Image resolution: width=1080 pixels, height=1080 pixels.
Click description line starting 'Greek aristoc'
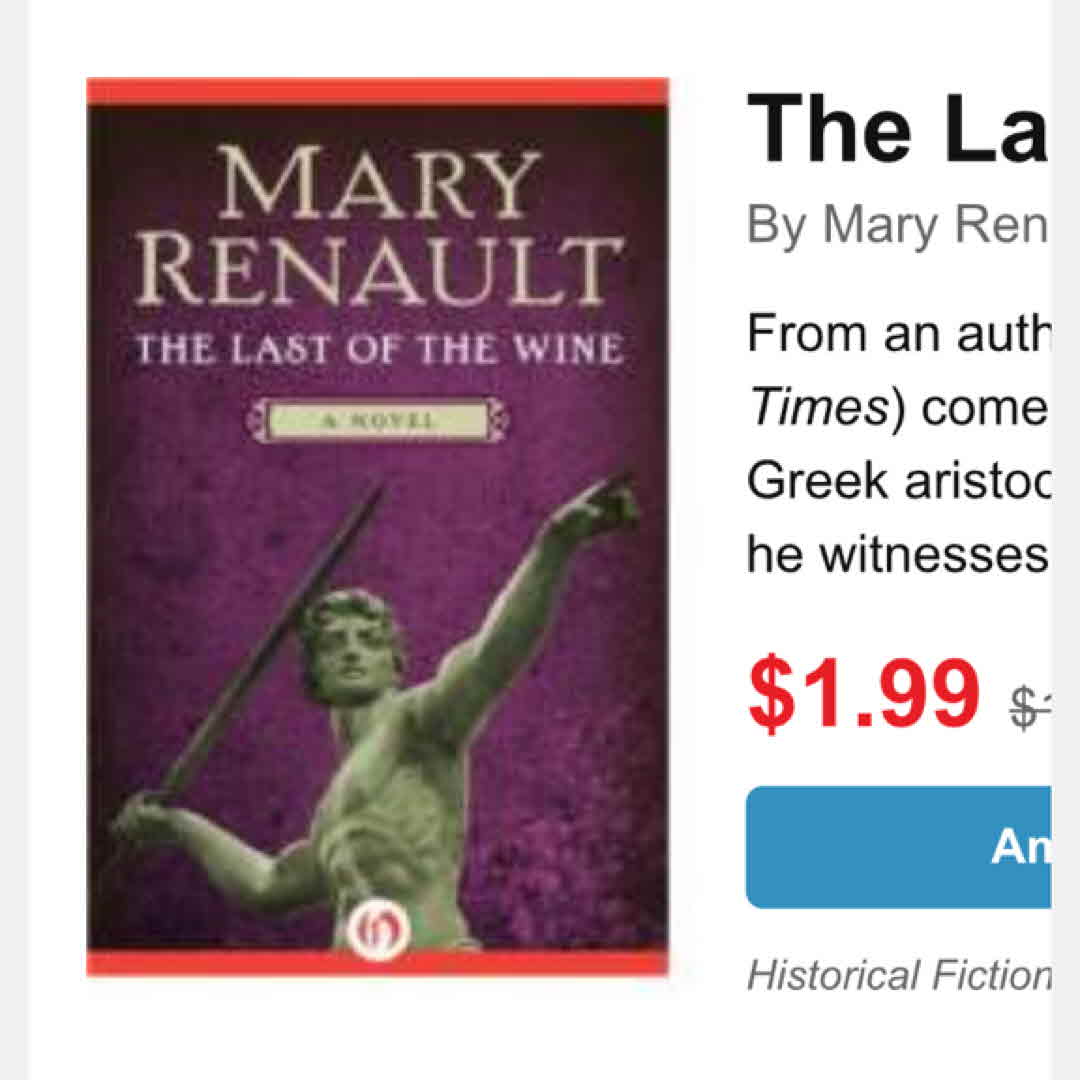click(897, 482)
